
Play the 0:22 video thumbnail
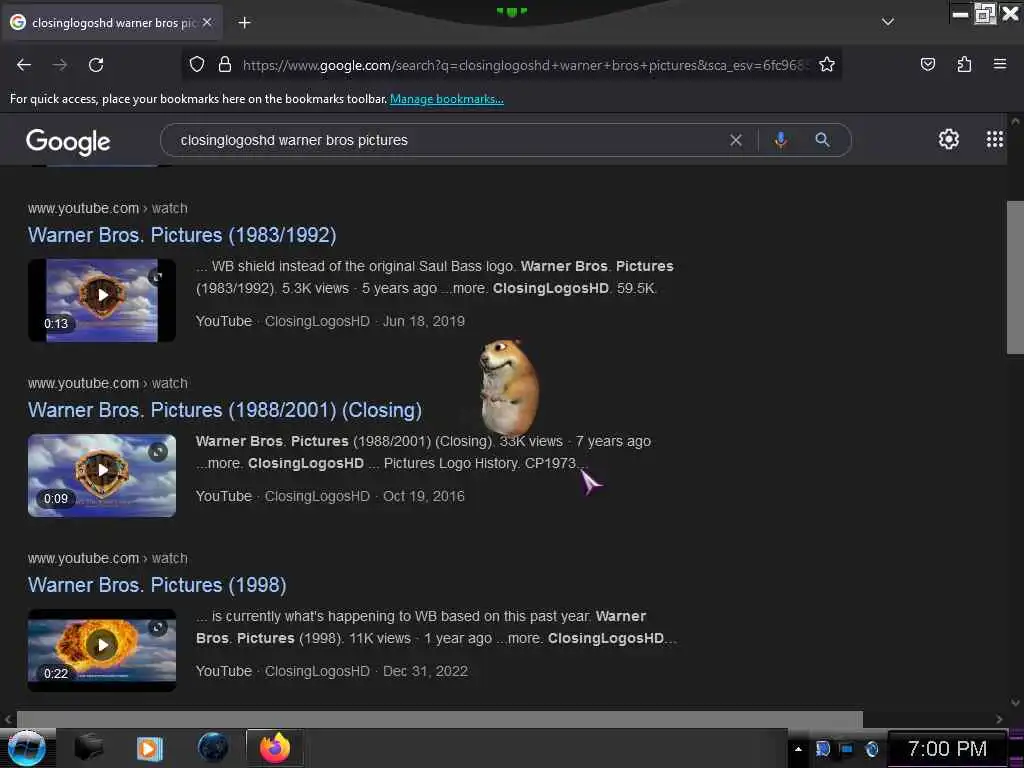point(102,645)
